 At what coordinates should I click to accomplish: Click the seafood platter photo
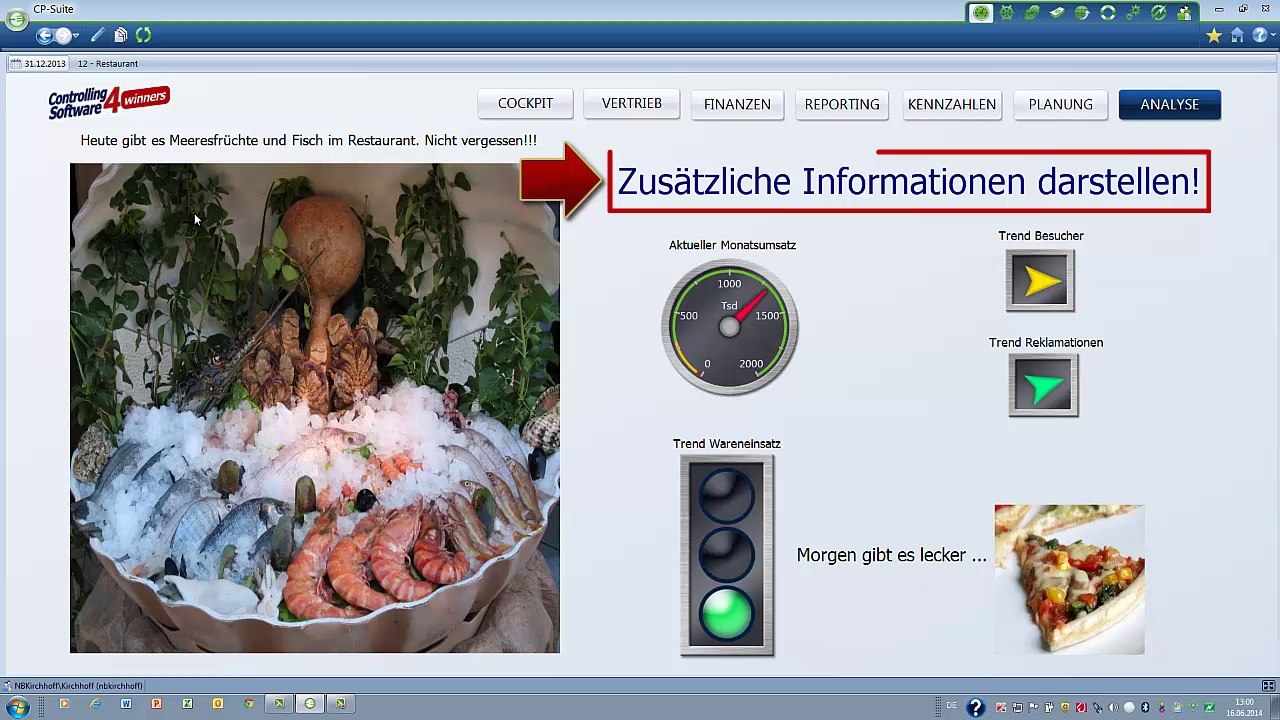pyautogui.click(x=315, y=408)
